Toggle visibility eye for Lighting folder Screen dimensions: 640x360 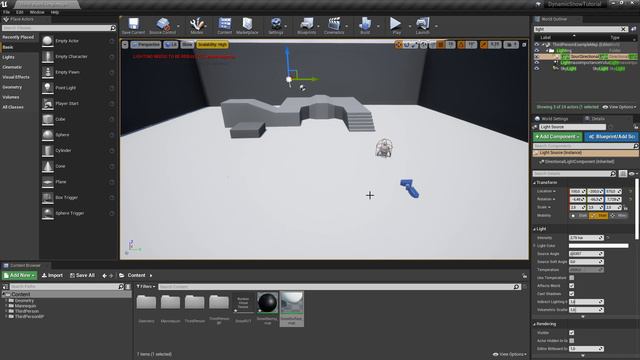tap(537, 51)
